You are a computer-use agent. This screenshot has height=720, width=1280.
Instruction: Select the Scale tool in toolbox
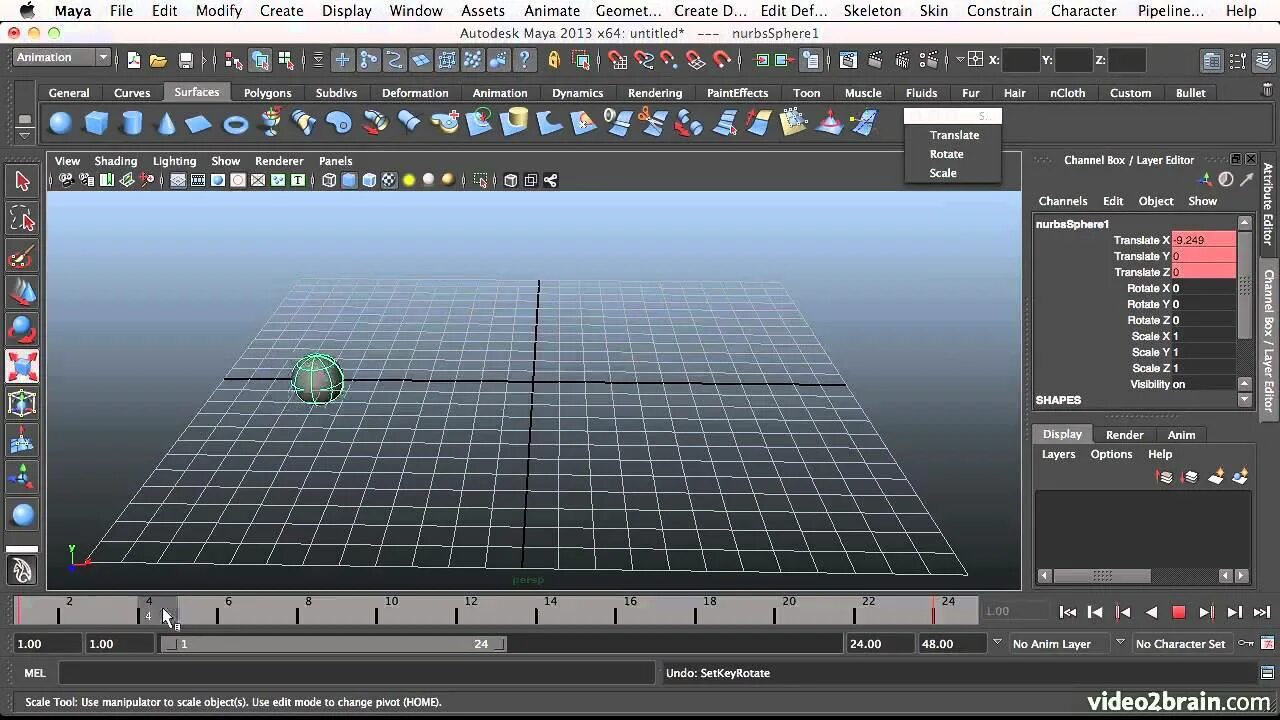click(22, 366)
